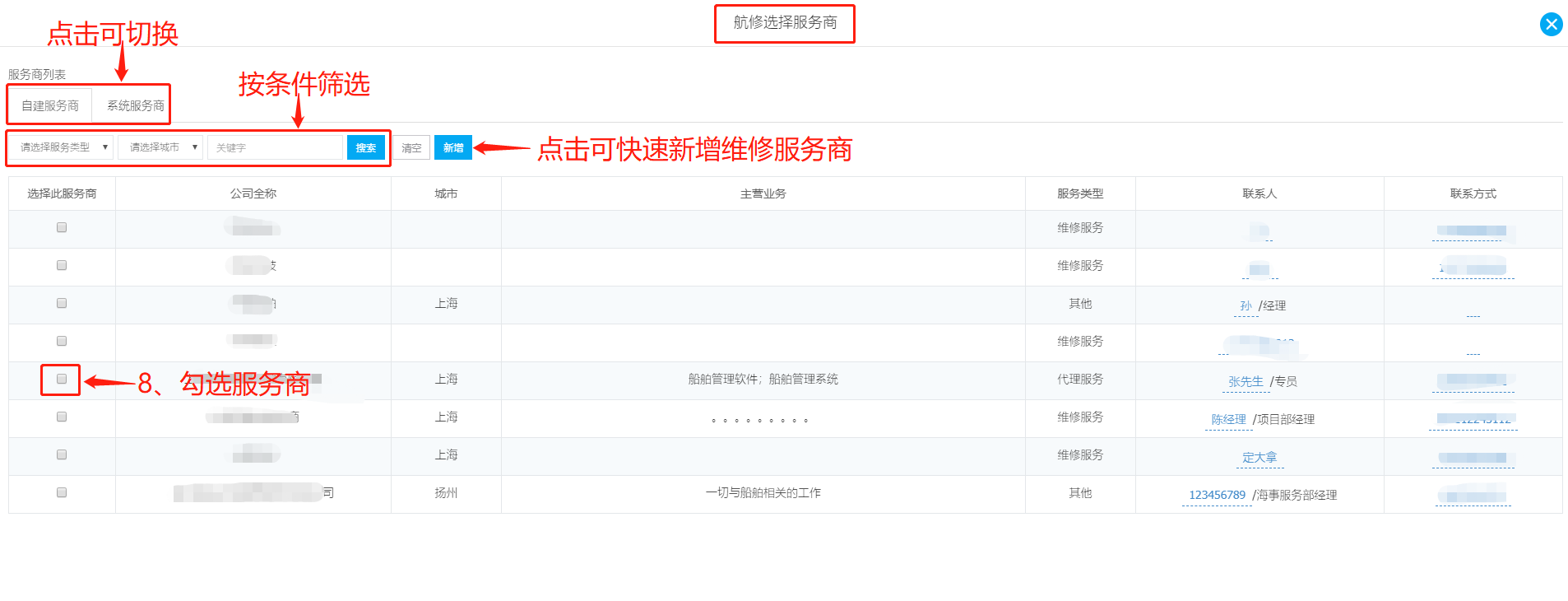The width and height of the screenshot is (1568, 601).
Task: Tick the checkbox in the 定大拿 row
Action: pyautogui.click(x=62, y=454)
